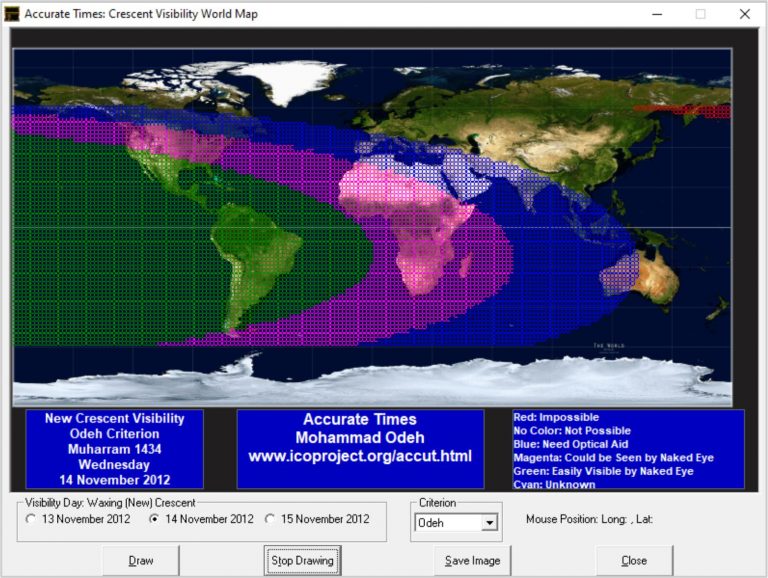Select the 13 November 2012 radio button

click(31, 519)
